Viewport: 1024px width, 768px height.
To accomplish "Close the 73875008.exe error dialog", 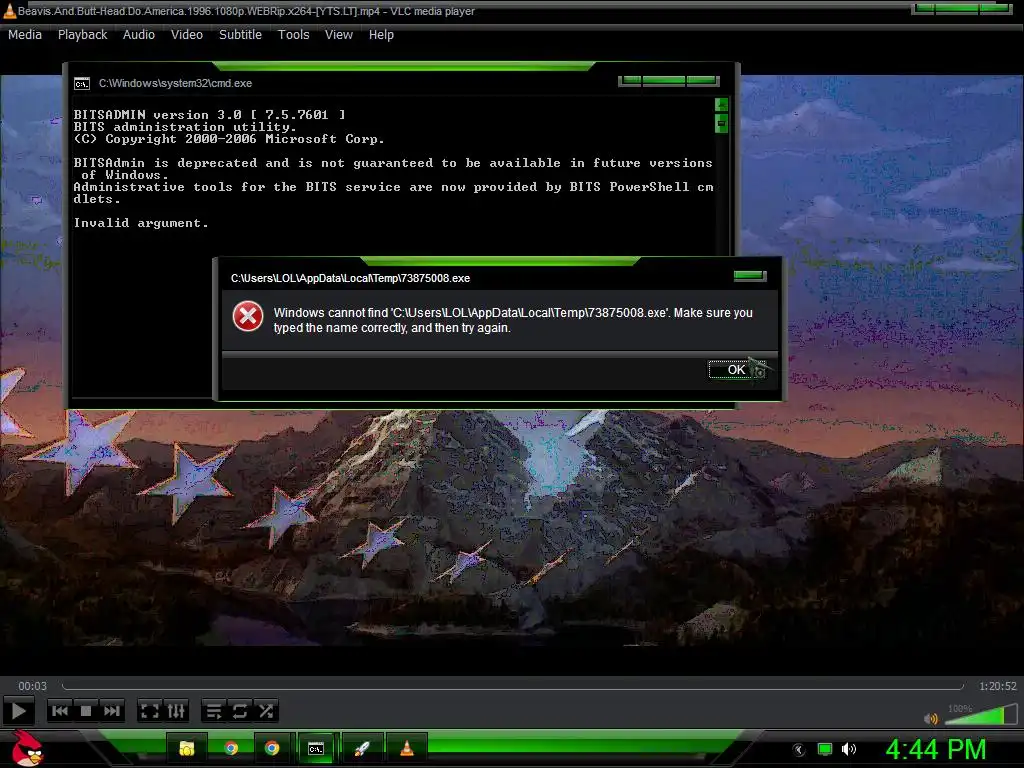I will coord(750,276).
